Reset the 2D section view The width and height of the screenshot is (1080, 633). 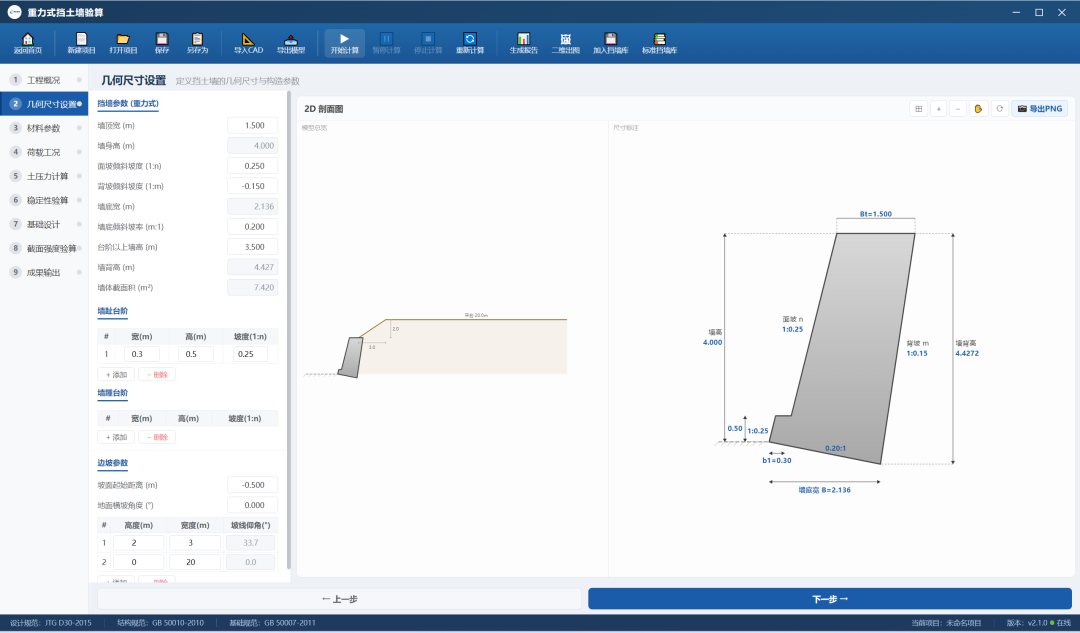coord(999,109)
